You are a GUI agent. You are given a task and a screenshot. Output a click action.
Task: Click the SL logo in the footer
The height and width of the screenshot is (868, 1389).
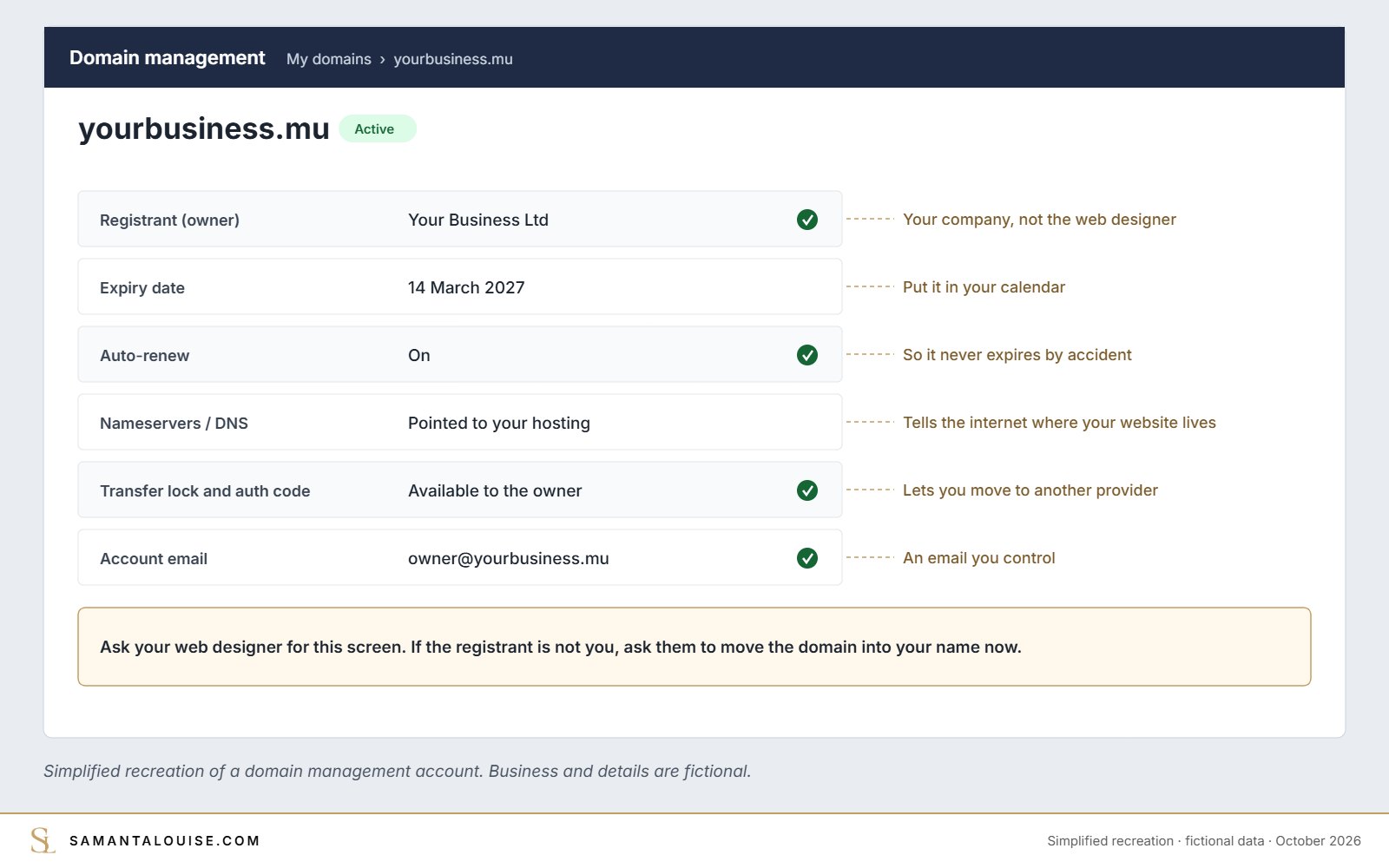43,840
